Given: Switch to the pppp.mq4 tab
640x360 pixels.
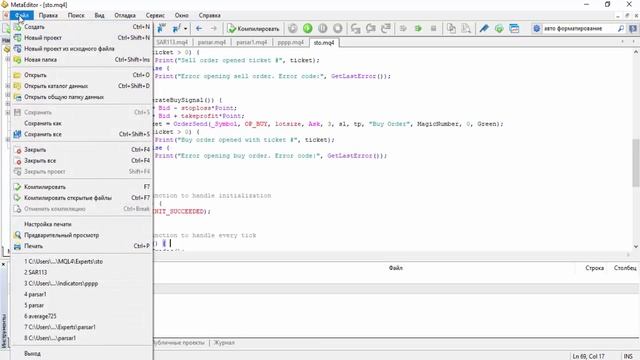Looking at the screenshot, I should [x=291, y=42].
